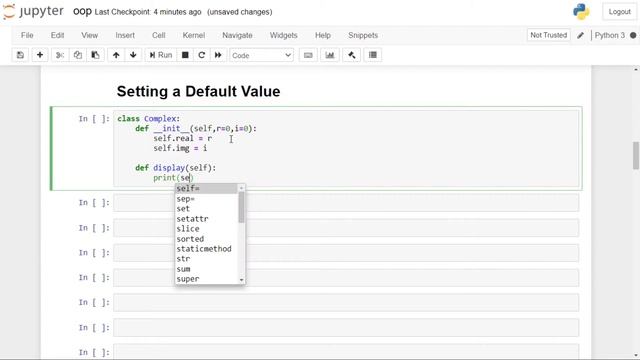This screenshot has width=640, height=360.
Task: Choose sum from autocomplete list
Action: point(207,269)
